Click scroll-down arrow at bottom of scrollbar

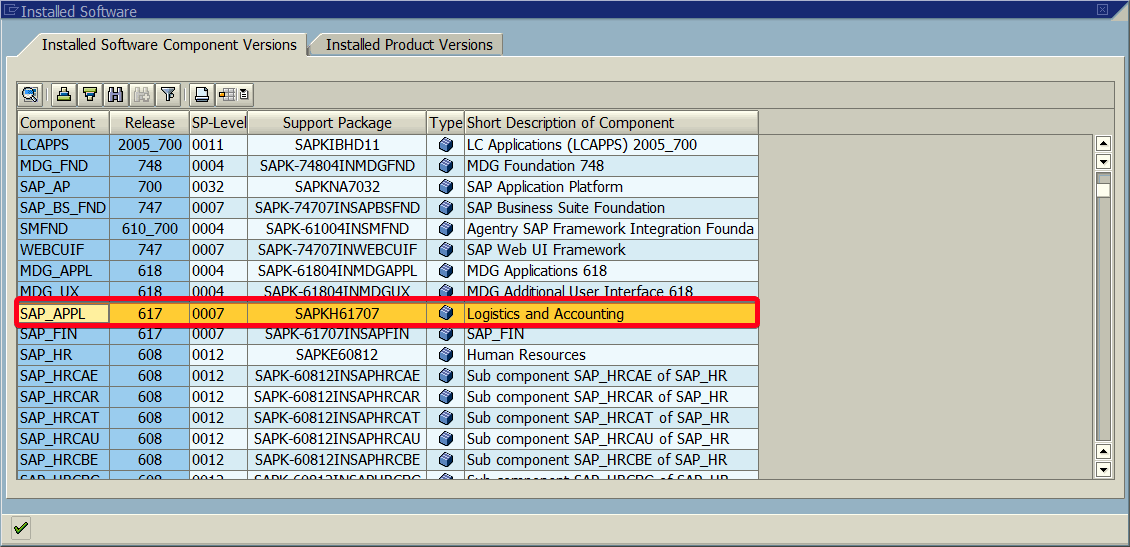click(1103, 470)
